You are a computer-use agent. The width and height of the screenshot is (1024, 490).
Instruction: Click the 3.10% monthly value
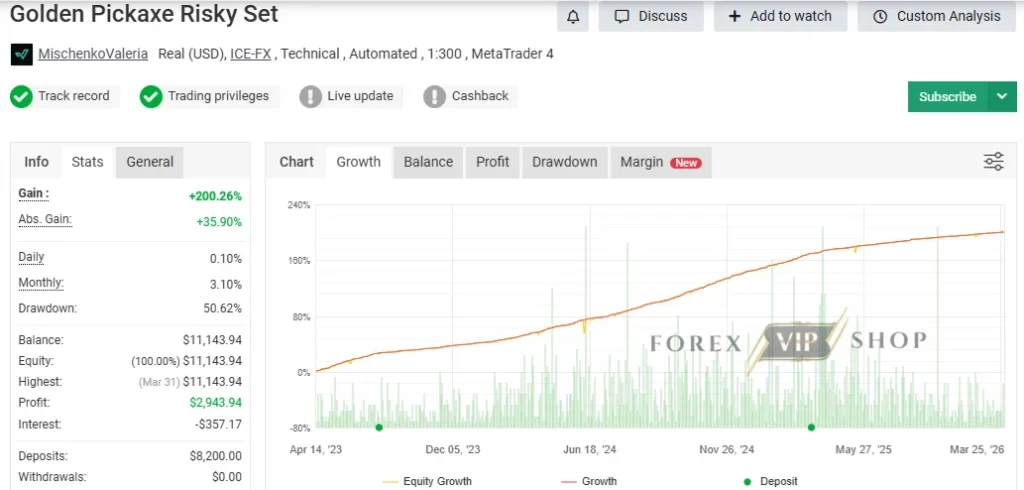click(225, 285)
